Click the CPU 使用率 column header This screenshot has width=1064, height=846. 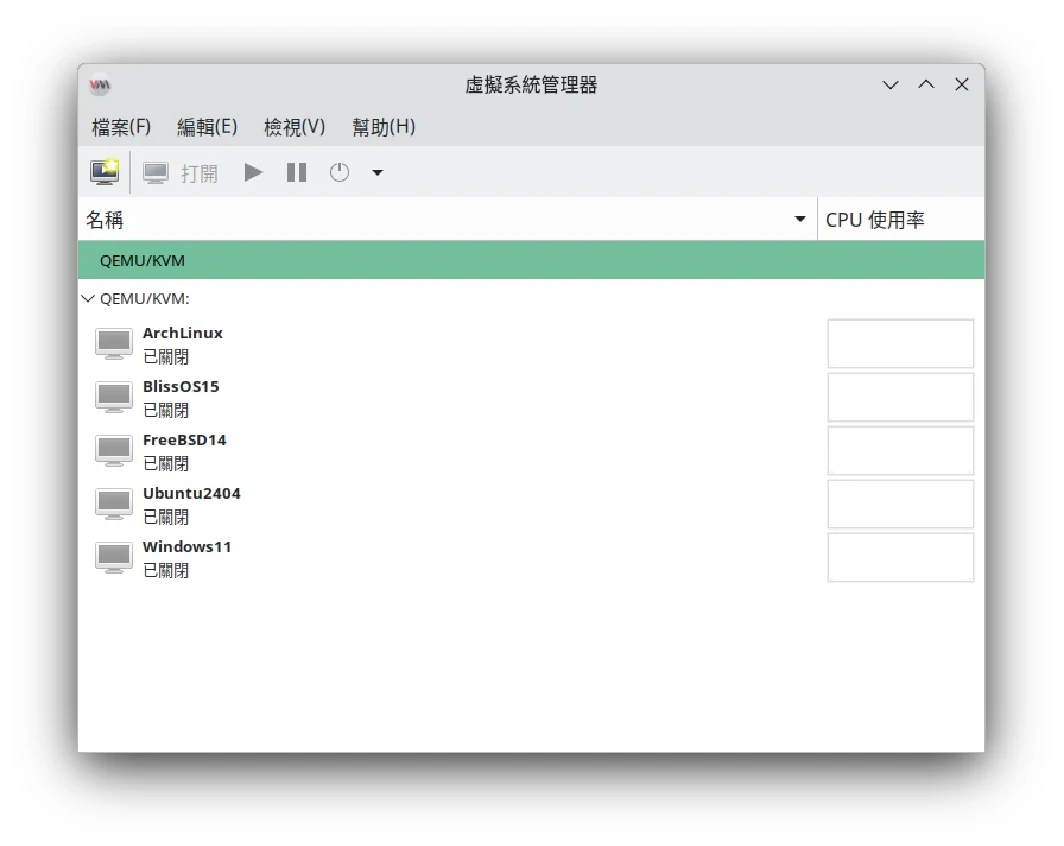[875, 220]
